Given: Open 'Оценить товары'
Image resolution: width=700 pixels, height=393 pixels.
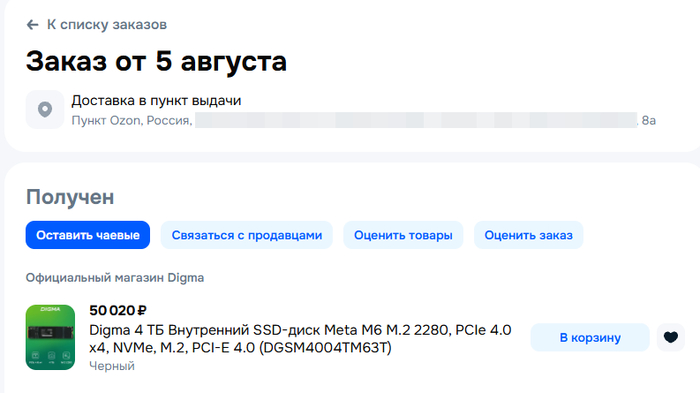Looking at the screenshot, I should (403, 235).
